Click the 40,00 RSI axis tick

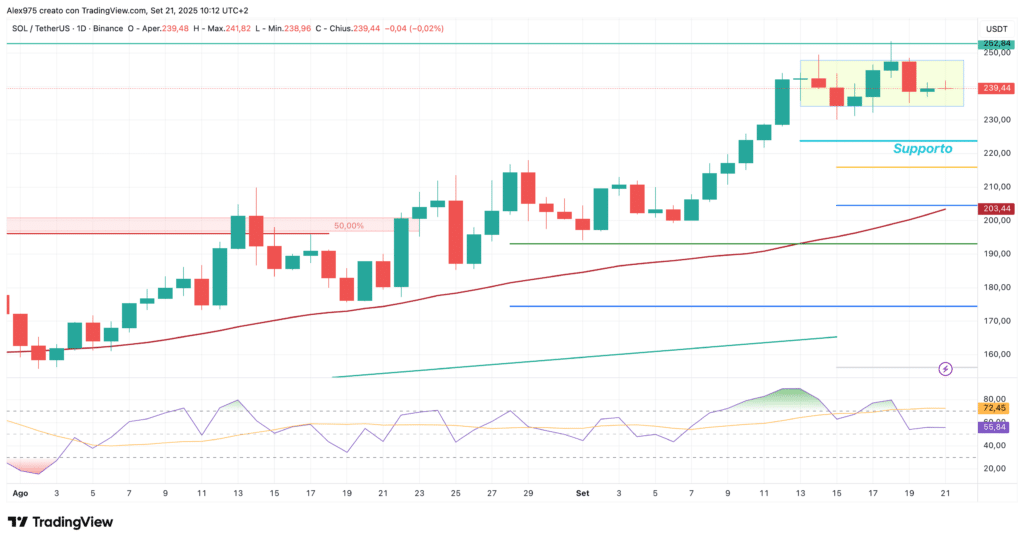pyautogui.click(x=994, y=445)
